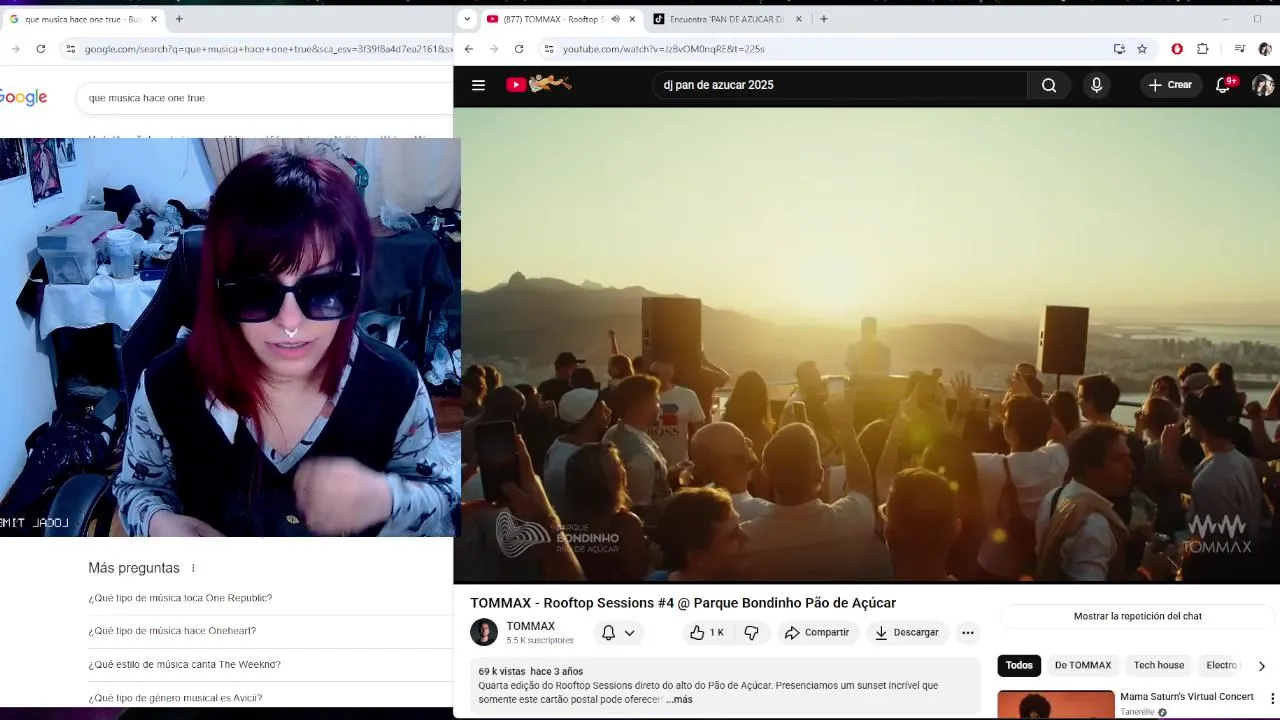
Task: Close the Google search tab
Action: 154,19
